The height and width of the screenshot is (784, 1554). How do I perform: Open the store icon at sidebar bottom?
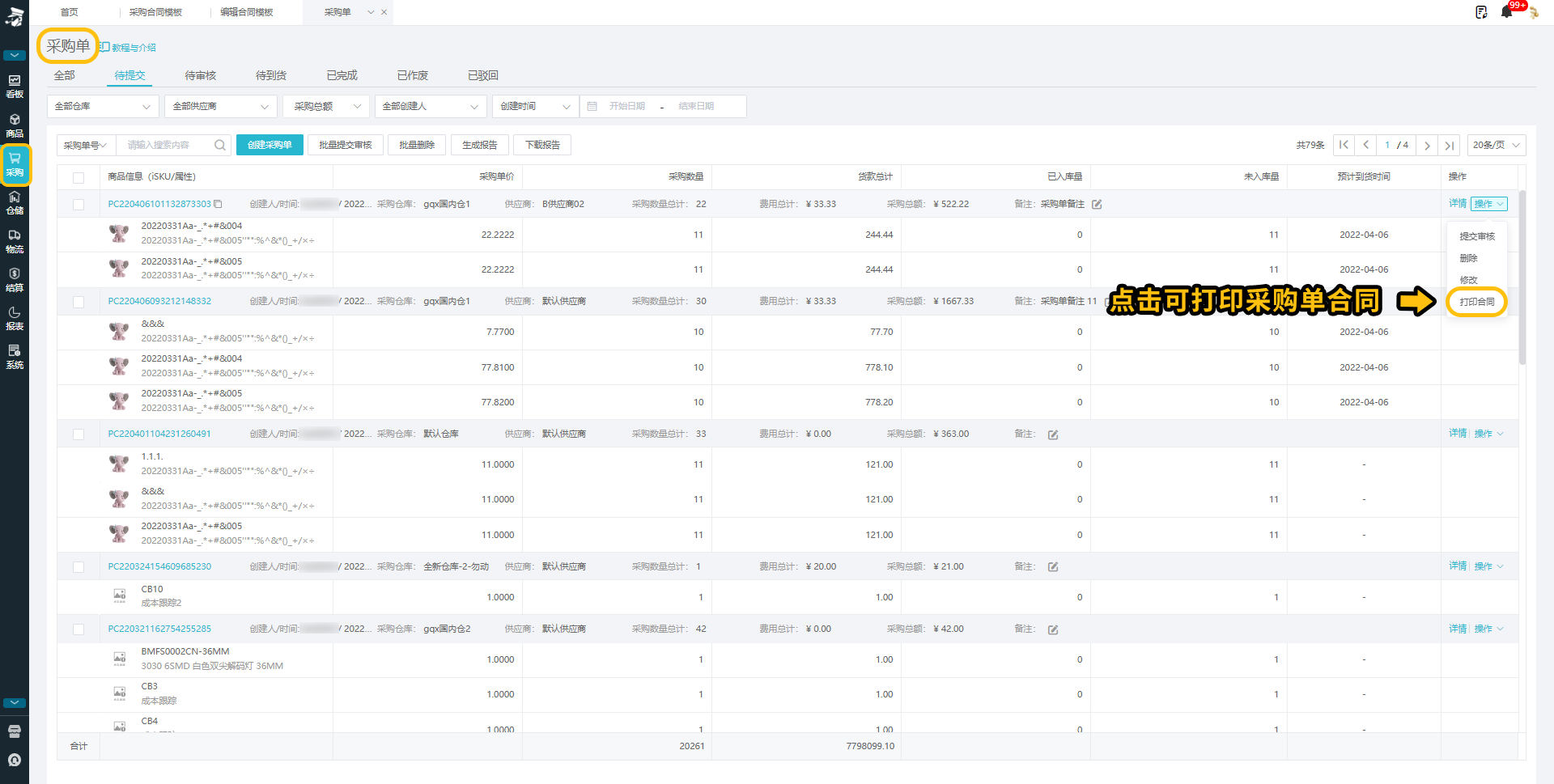(x=15, y=731)
